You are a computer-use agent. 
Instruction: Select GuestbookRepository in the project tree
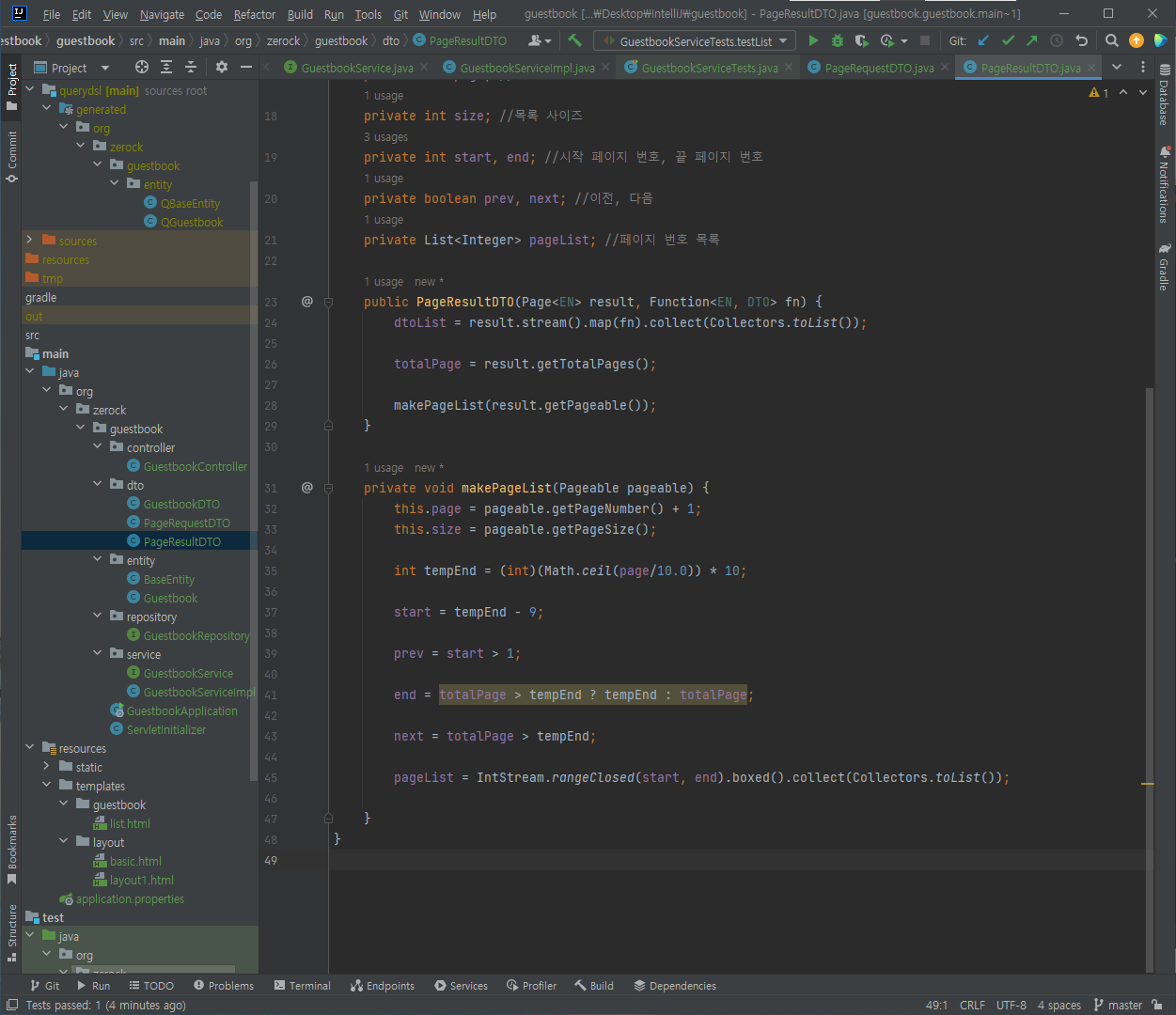196,635
